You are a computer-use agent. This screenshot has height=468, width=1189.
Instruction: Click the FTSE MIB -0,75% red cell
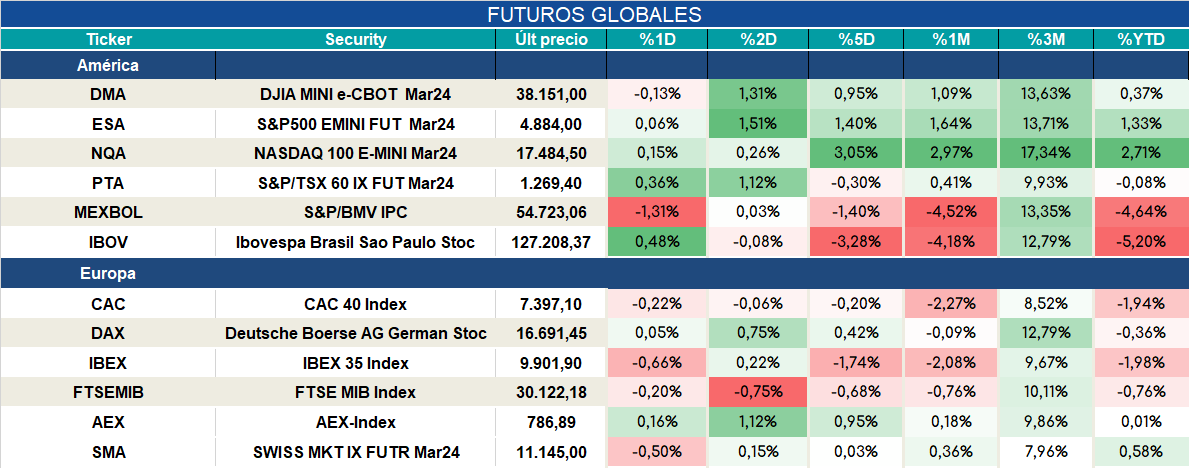(758, 393)
